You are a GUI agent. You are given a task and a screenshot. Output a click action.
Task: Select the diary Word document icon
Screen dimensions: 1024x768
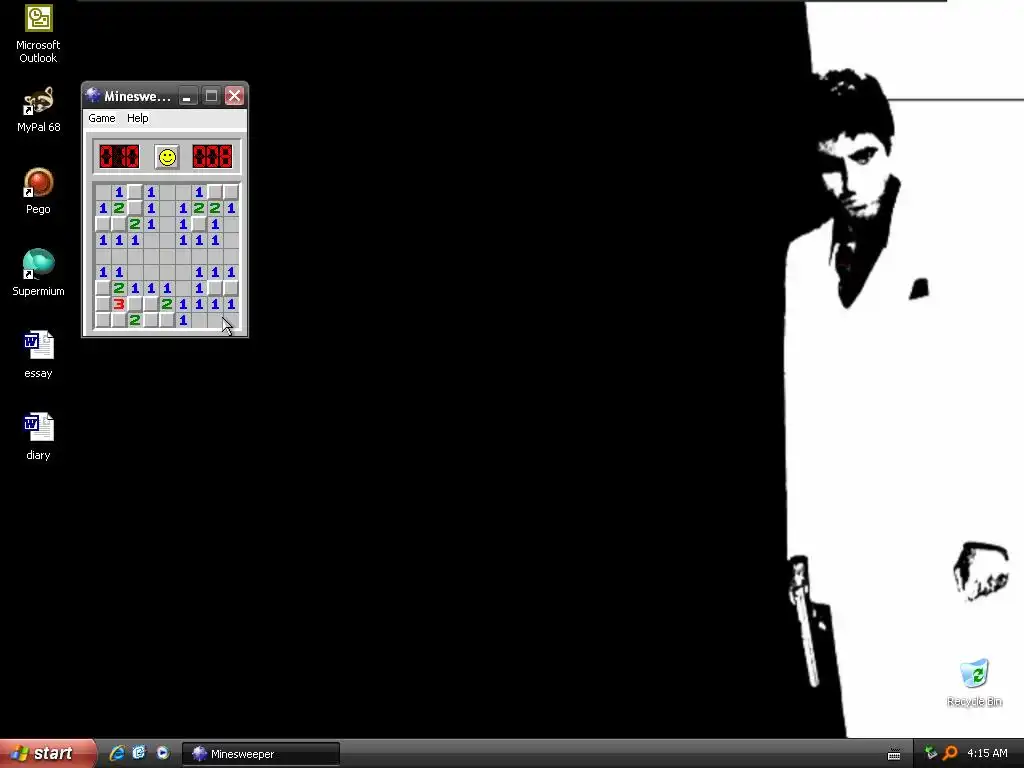pyautogui.click(x=38, y=436)
